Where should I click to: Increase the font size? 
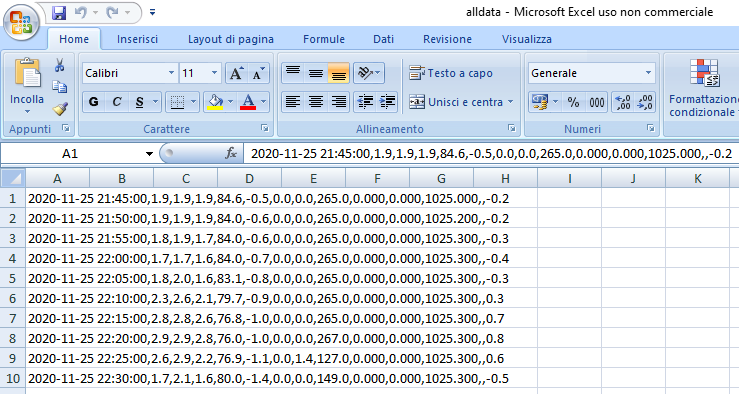tap(237, 73)
